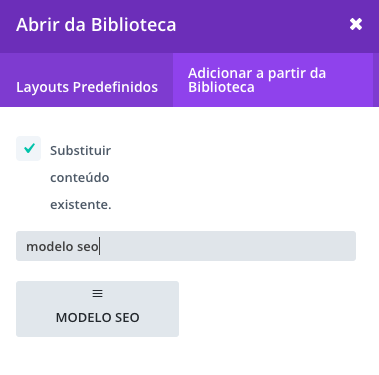Click the word existente. in the checkbox label
This screenshot has height=375, width=379.
tap(81, 204)
